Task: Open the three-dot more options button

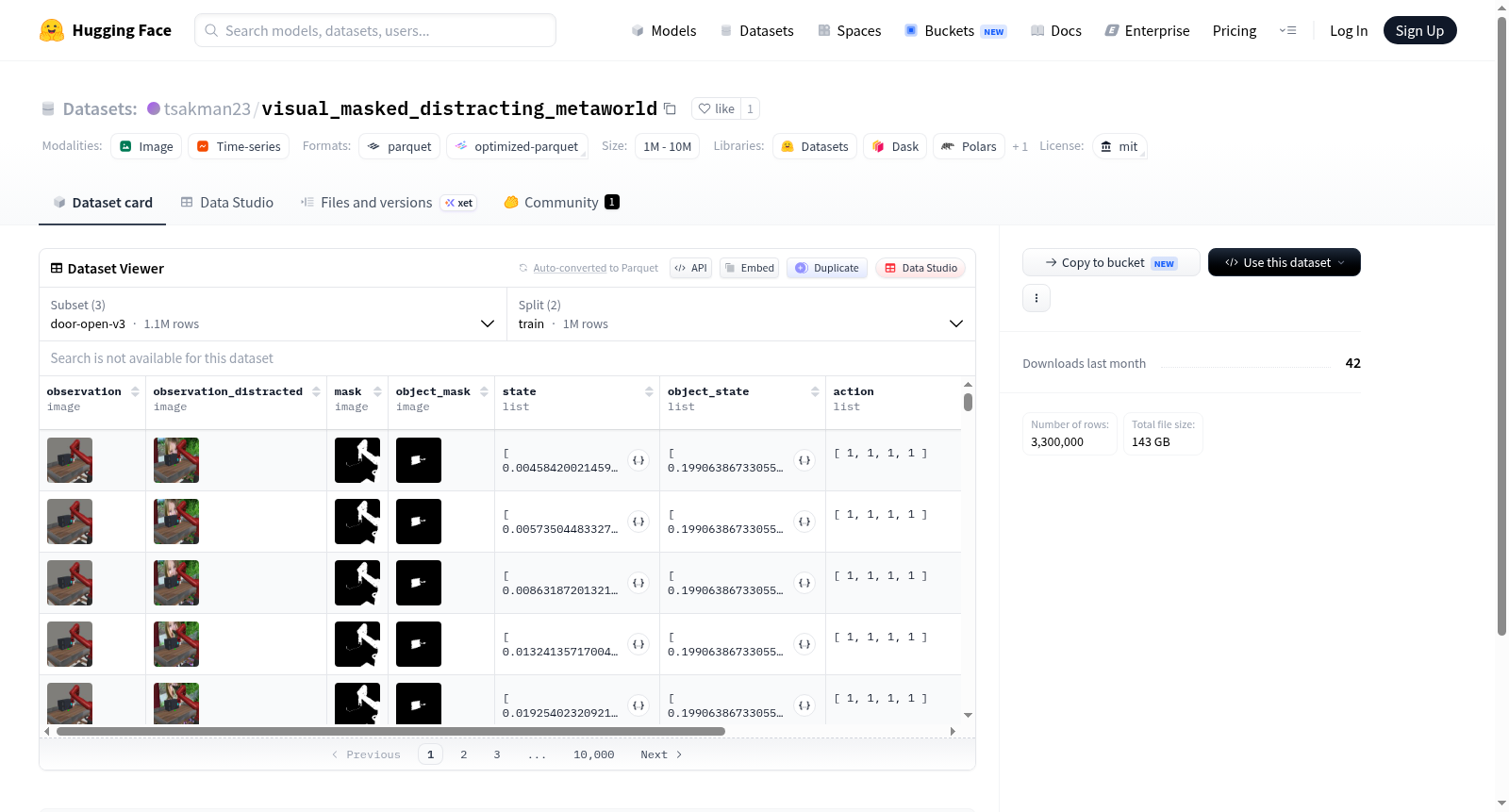Action: 1036,298
